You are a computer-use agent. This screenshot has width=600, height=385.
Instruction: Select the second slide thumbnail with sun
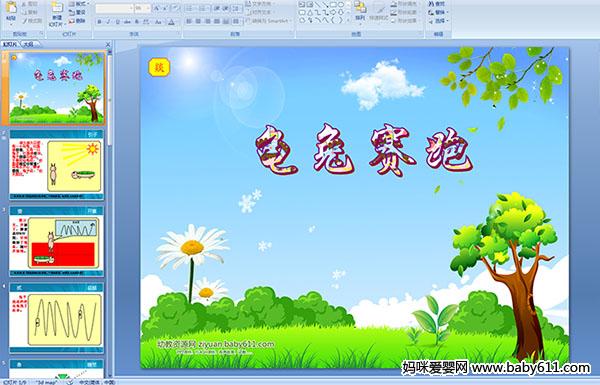tap(56, 165)
